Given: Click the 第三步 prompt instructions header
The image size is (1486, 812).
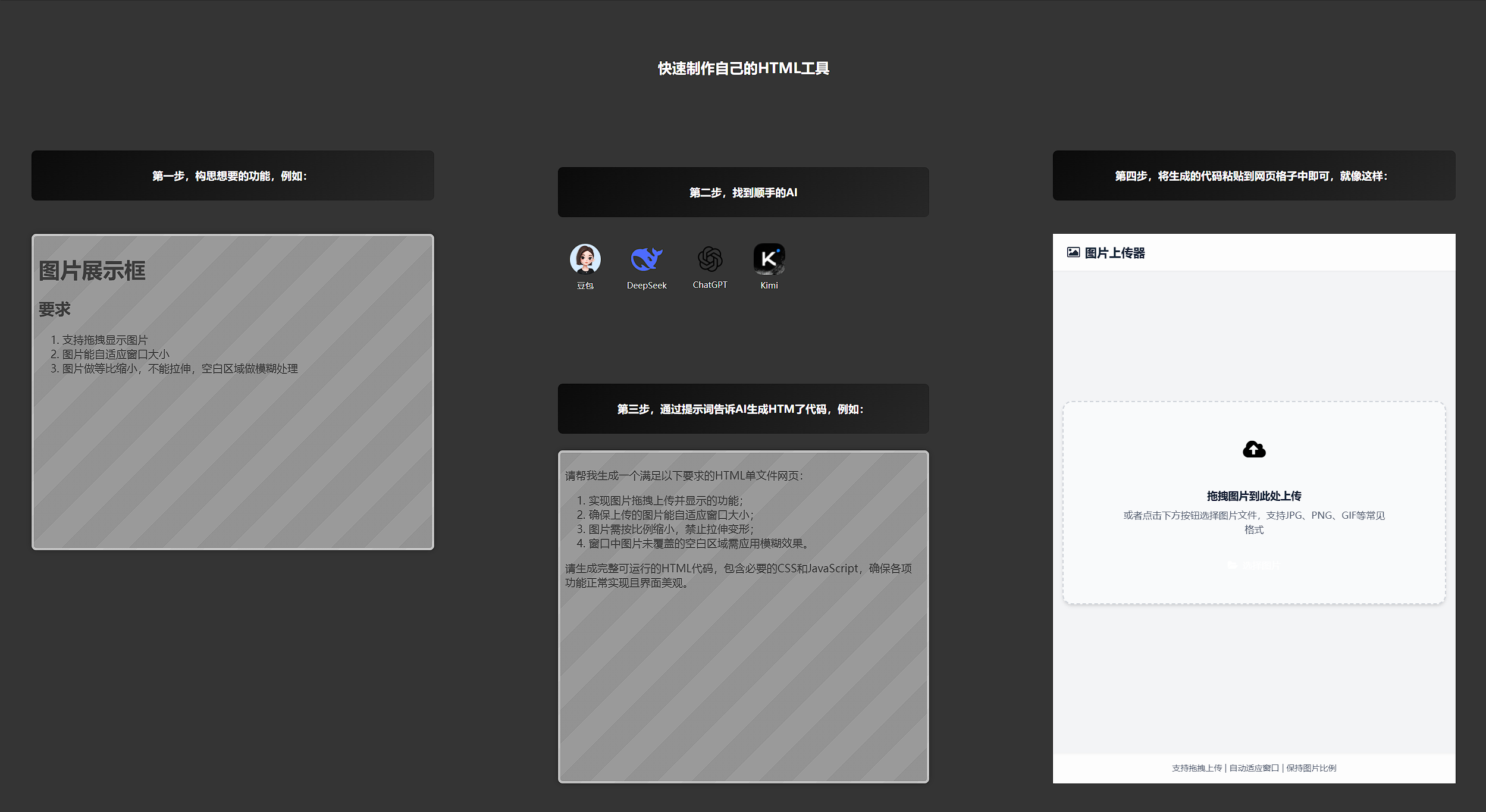Looking at the screenshot, I should (743, 409).
